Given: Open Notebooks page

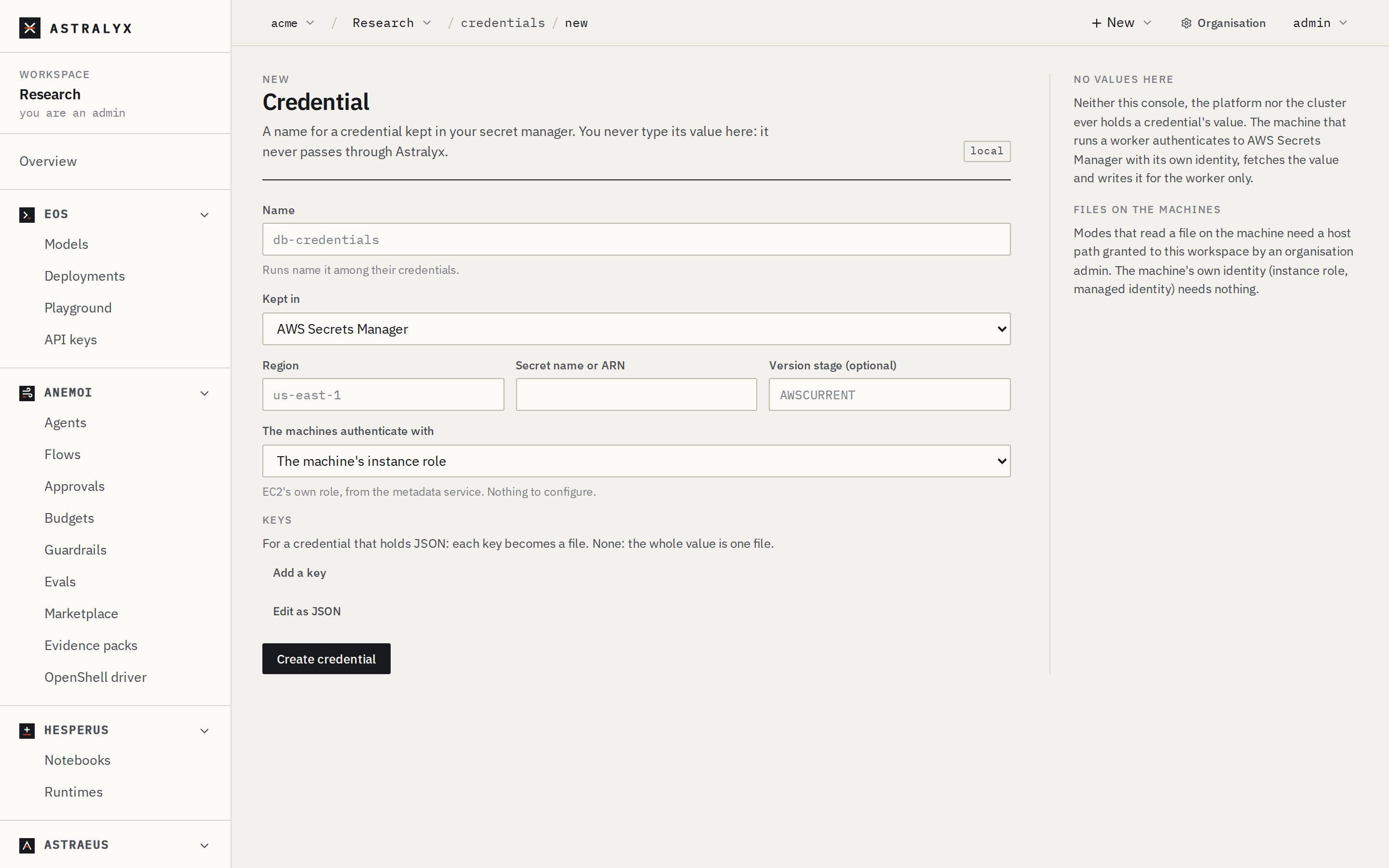Looking at the screenshot, I should 78,760.
